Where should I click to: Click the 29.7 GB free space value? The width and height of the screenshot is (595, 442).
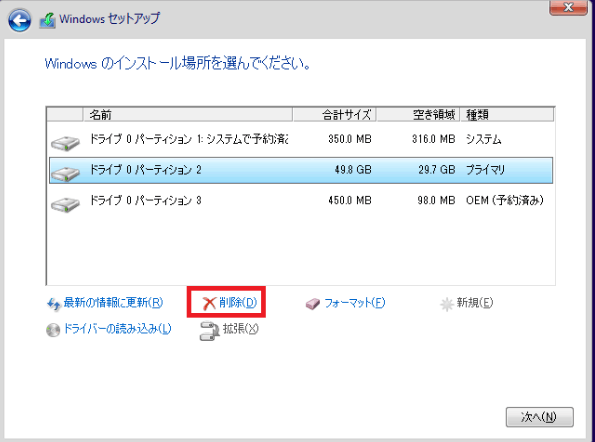click(x=436, y=170)
